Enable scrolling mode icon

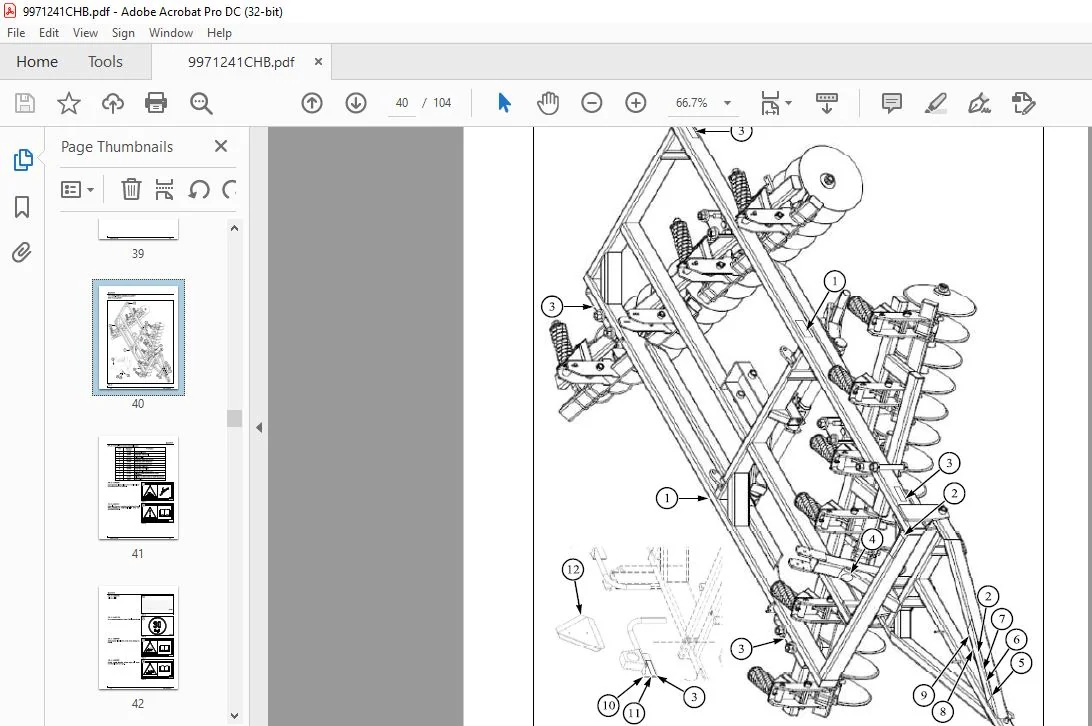click(x=827, y=103)
